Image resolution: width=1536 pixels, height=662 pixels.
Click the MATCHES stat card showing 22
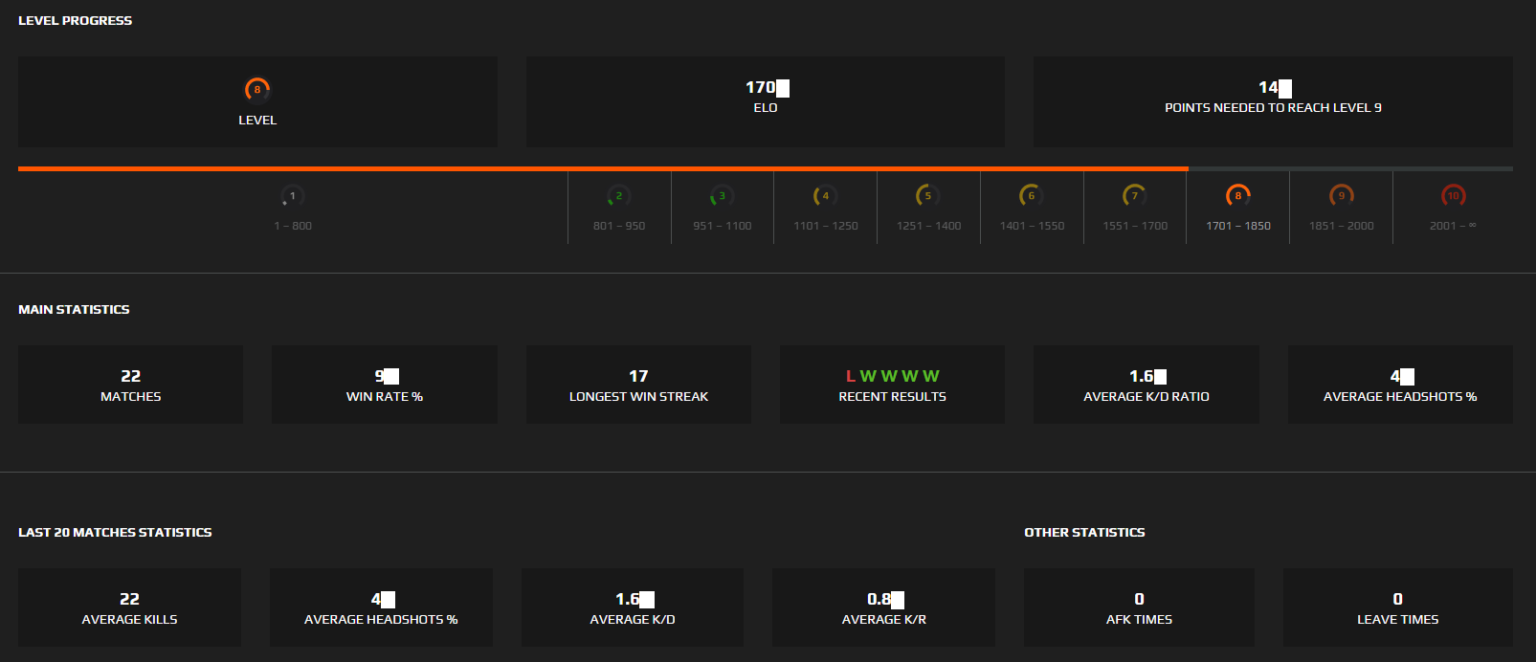[x=130, y=384]
